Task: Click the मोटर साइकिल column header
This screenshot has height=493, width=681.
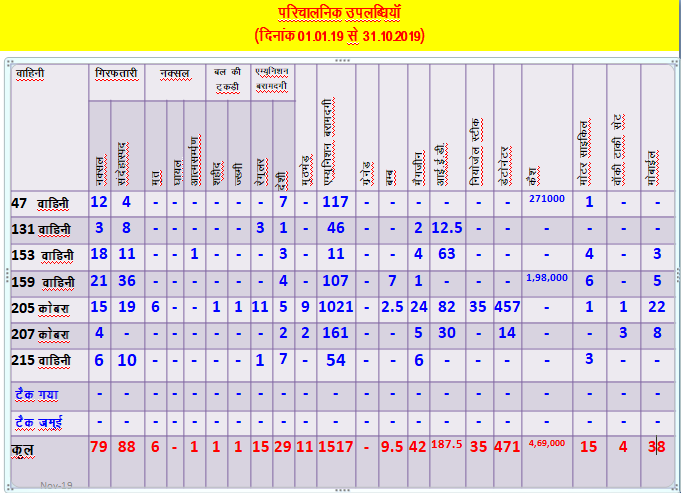Action: tap(585, 153)
